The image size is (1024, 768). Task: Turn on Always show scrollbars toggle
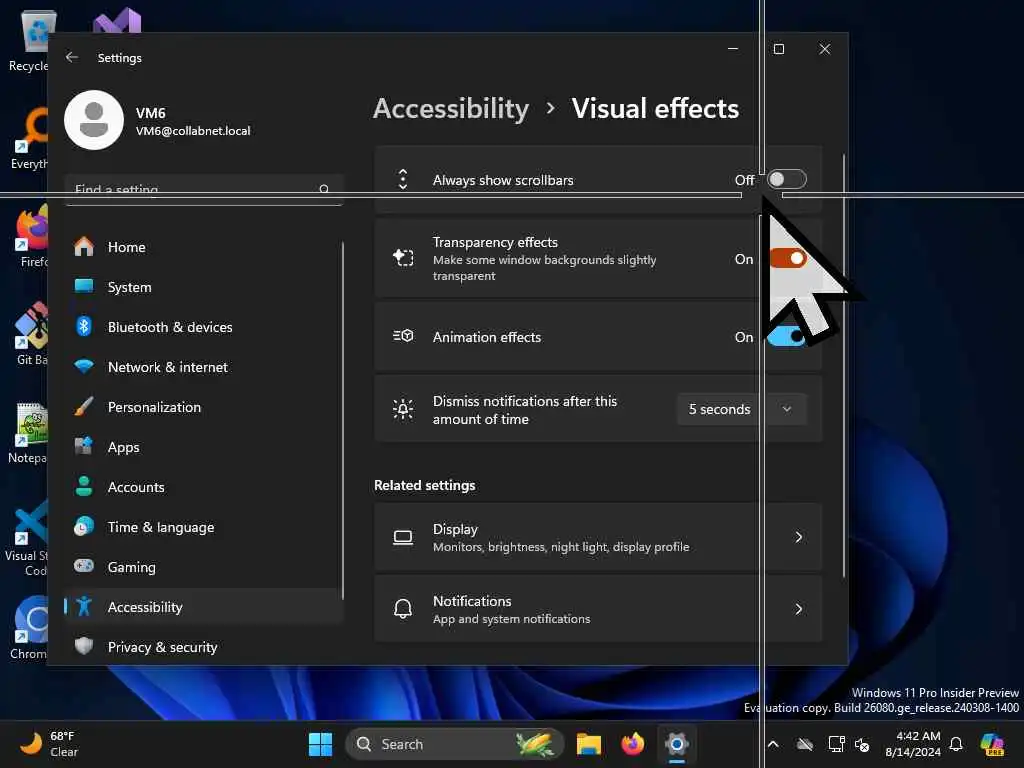click(787, 180)
